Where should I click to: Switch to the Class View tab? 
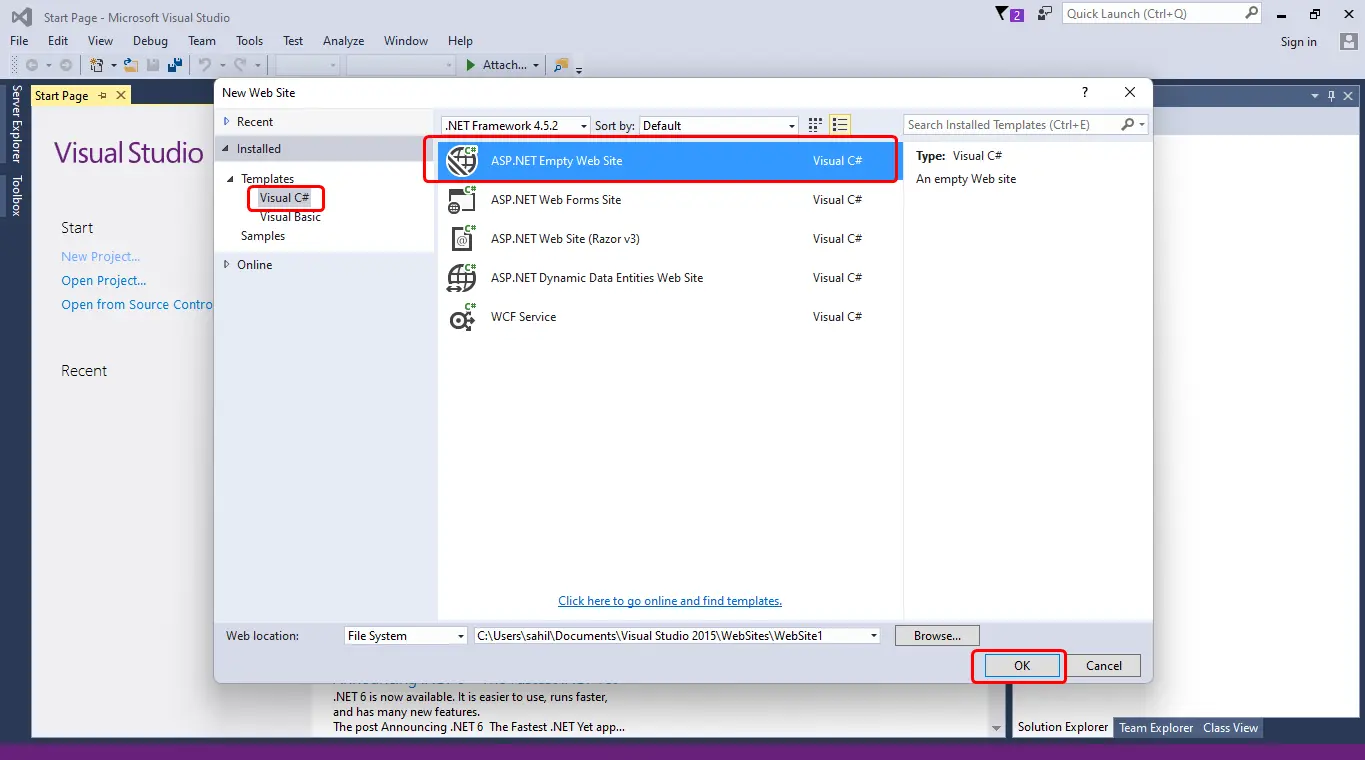1230,728
